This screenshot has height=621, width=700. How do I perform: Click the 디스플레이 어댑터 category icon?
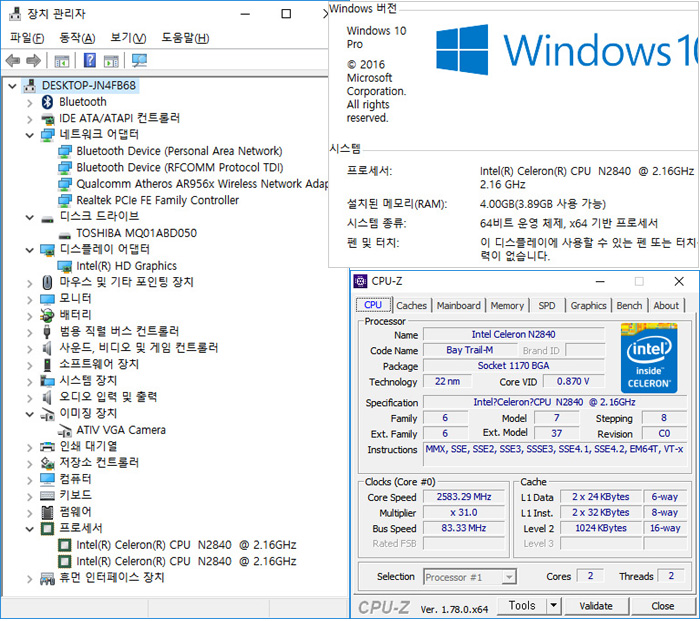47,250
